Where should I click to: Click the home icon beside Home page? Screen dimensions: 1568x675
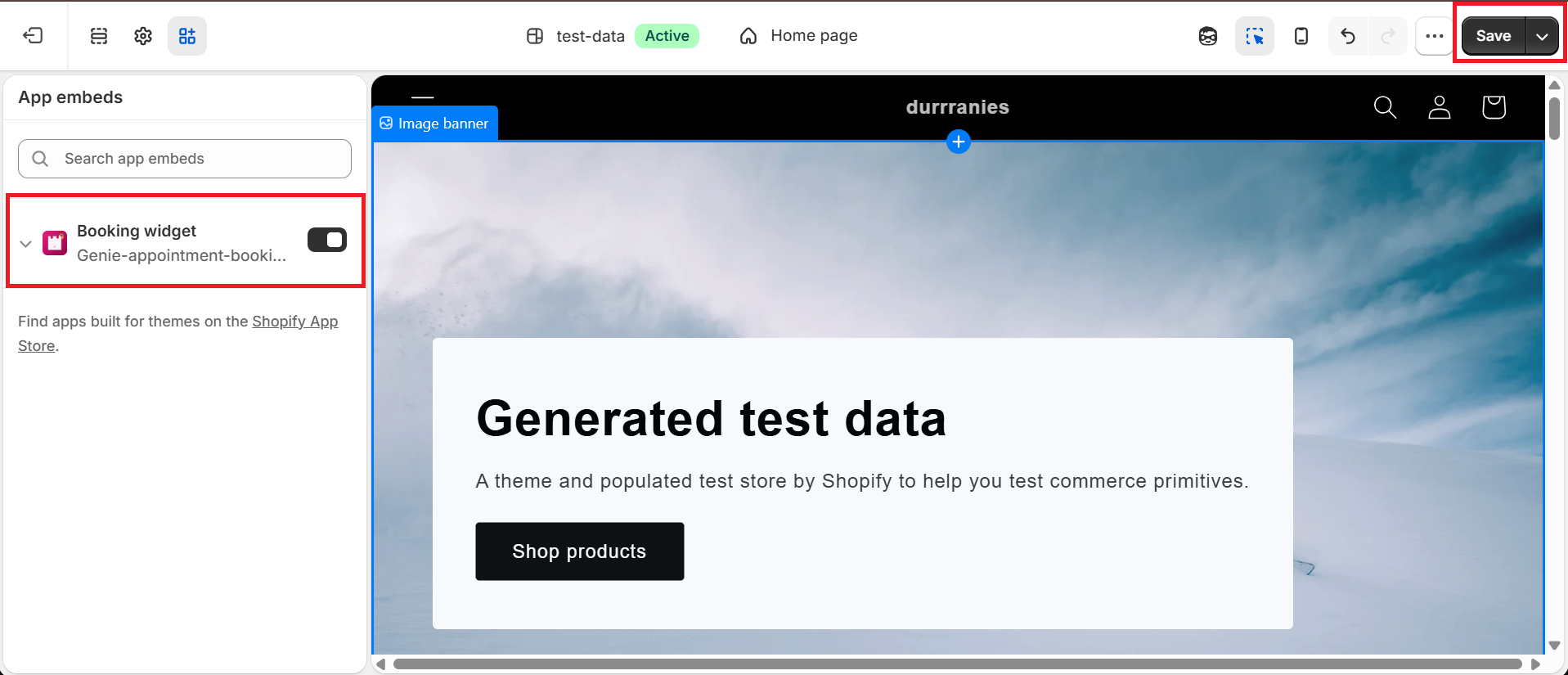(x=748, y=36)
